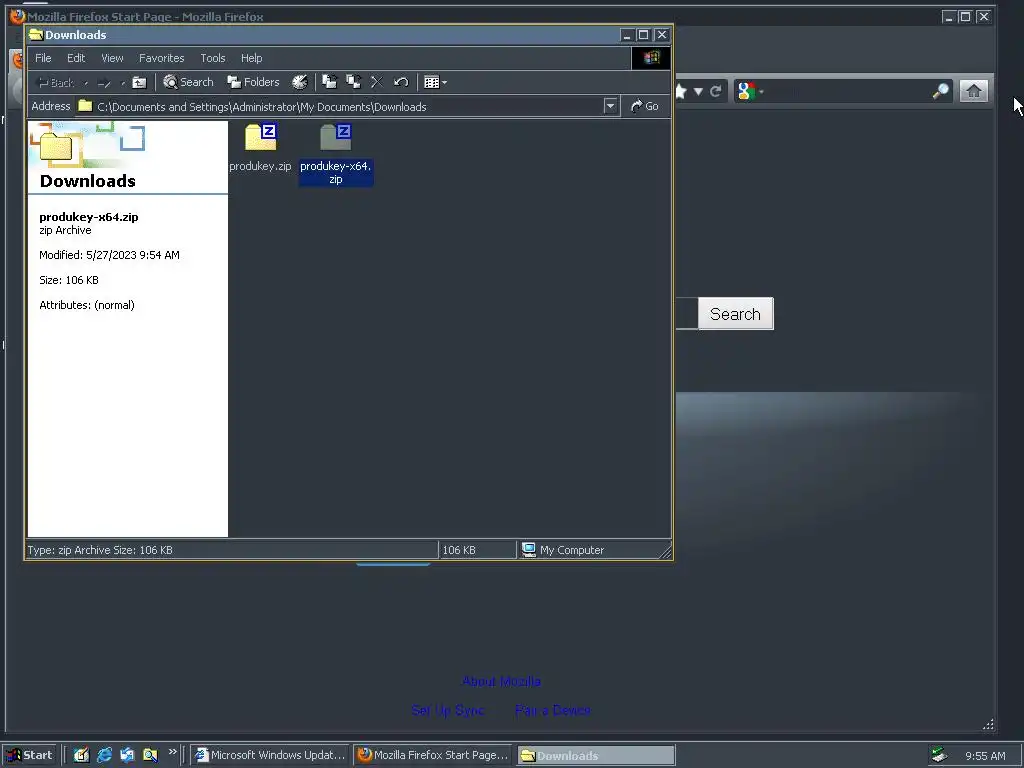Open the About Mozilla link
This screenshot has height=768, width=1024.
[x=501, y=681]
